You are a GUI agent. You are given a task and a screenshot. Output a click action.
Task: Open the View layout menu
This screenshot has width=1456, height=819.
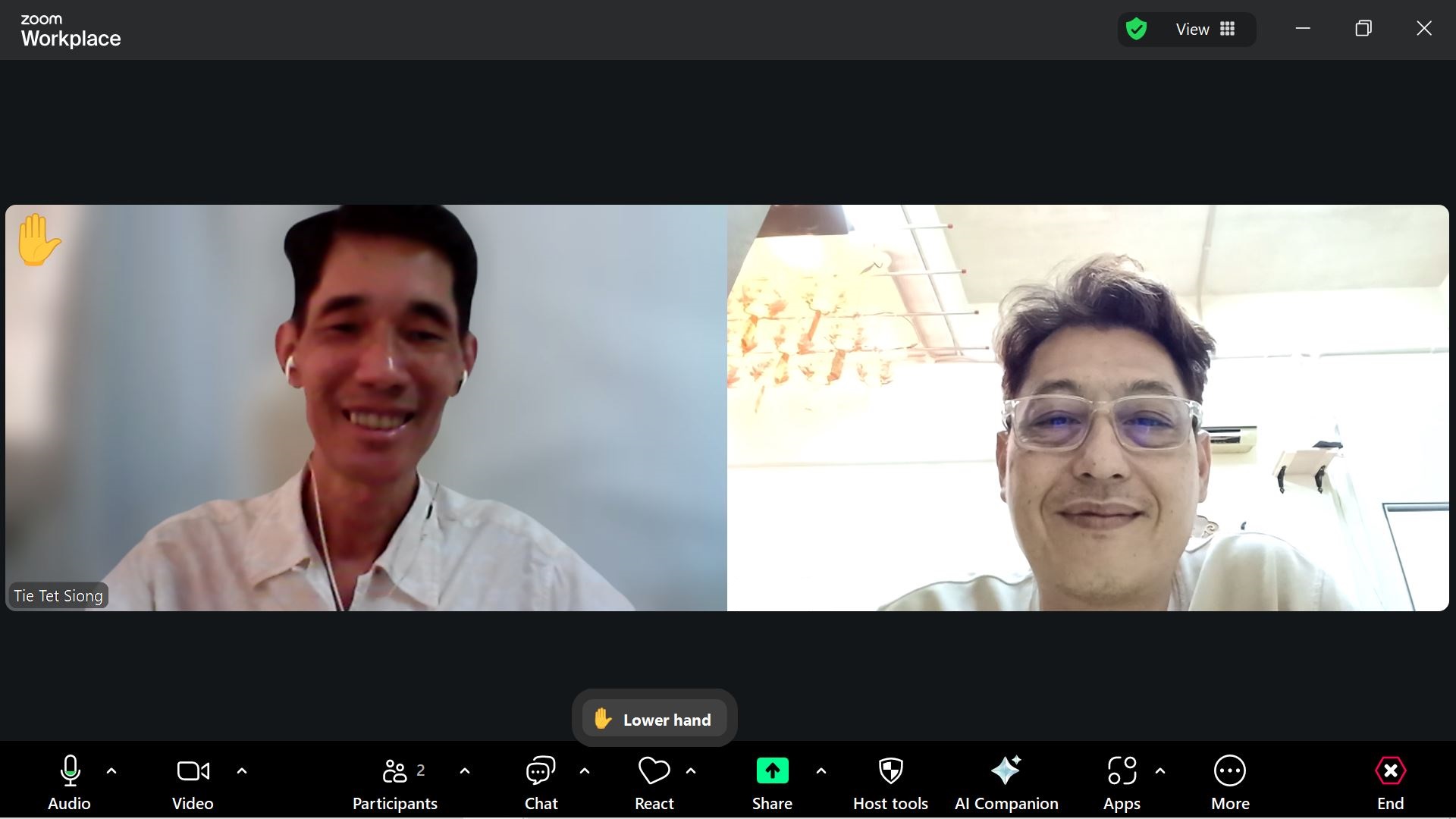click(1205, 30)
